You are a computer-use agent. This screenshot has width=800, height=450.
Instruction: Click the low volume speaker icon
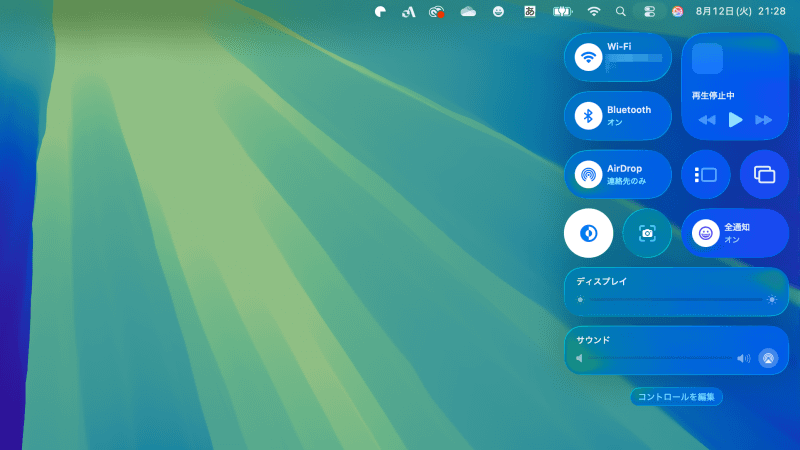580,359
